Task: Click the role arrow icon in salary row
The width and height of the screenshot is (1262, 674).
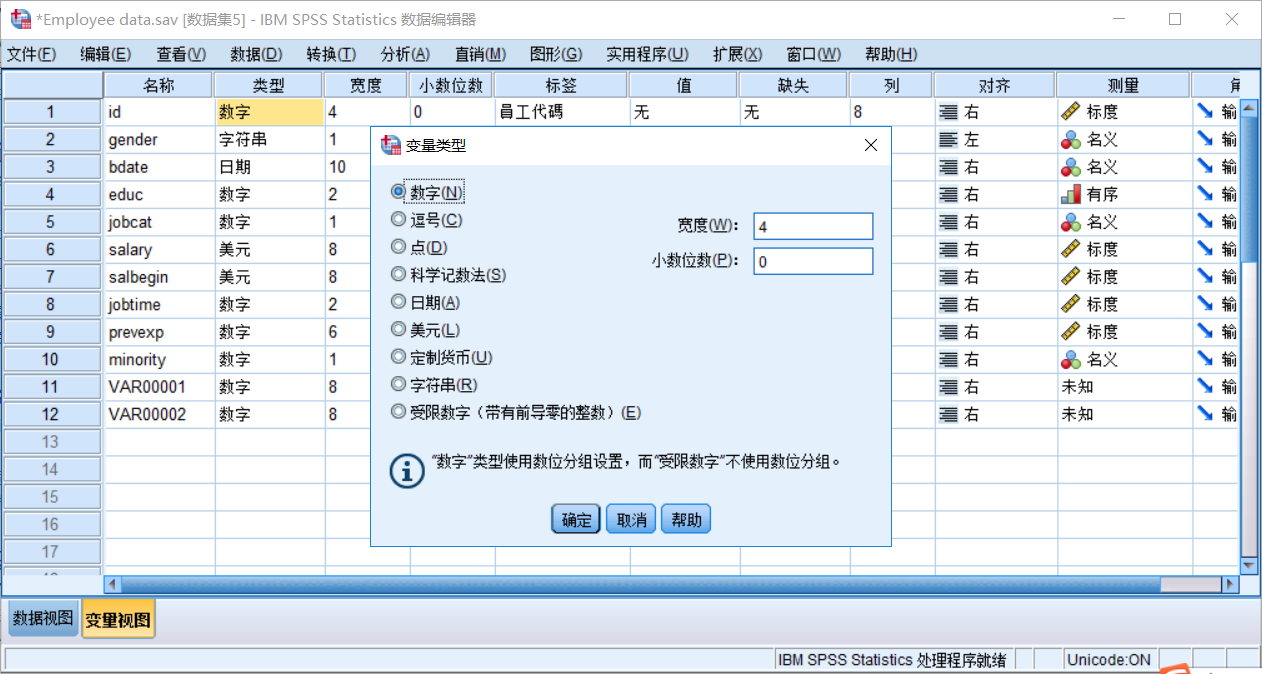Action: pyautogui.click(x=1205, y=249)
